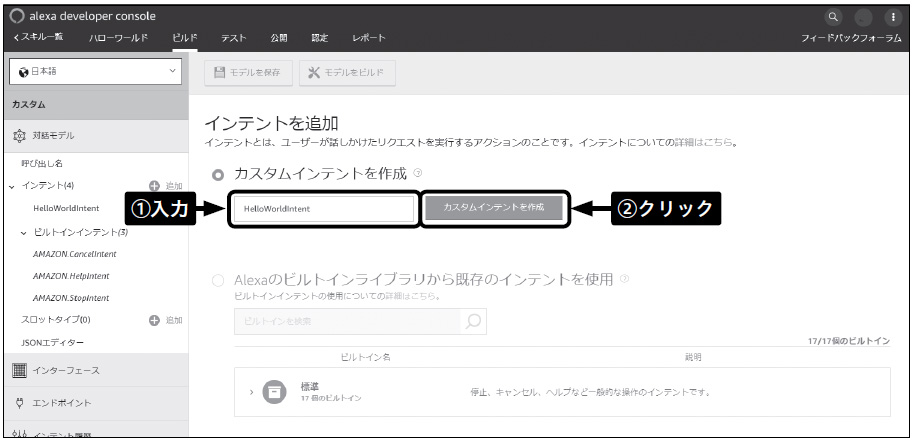The height and width of the screenshot is (441, 913).
Task: Click the 対話モデル gear icon
Action: point(19,136)
